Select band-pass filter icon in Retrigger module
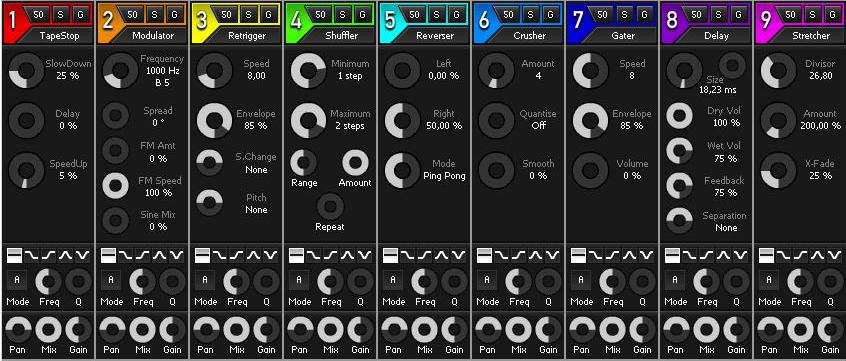Viewport: 846px width, 361px height. point(254,255)
